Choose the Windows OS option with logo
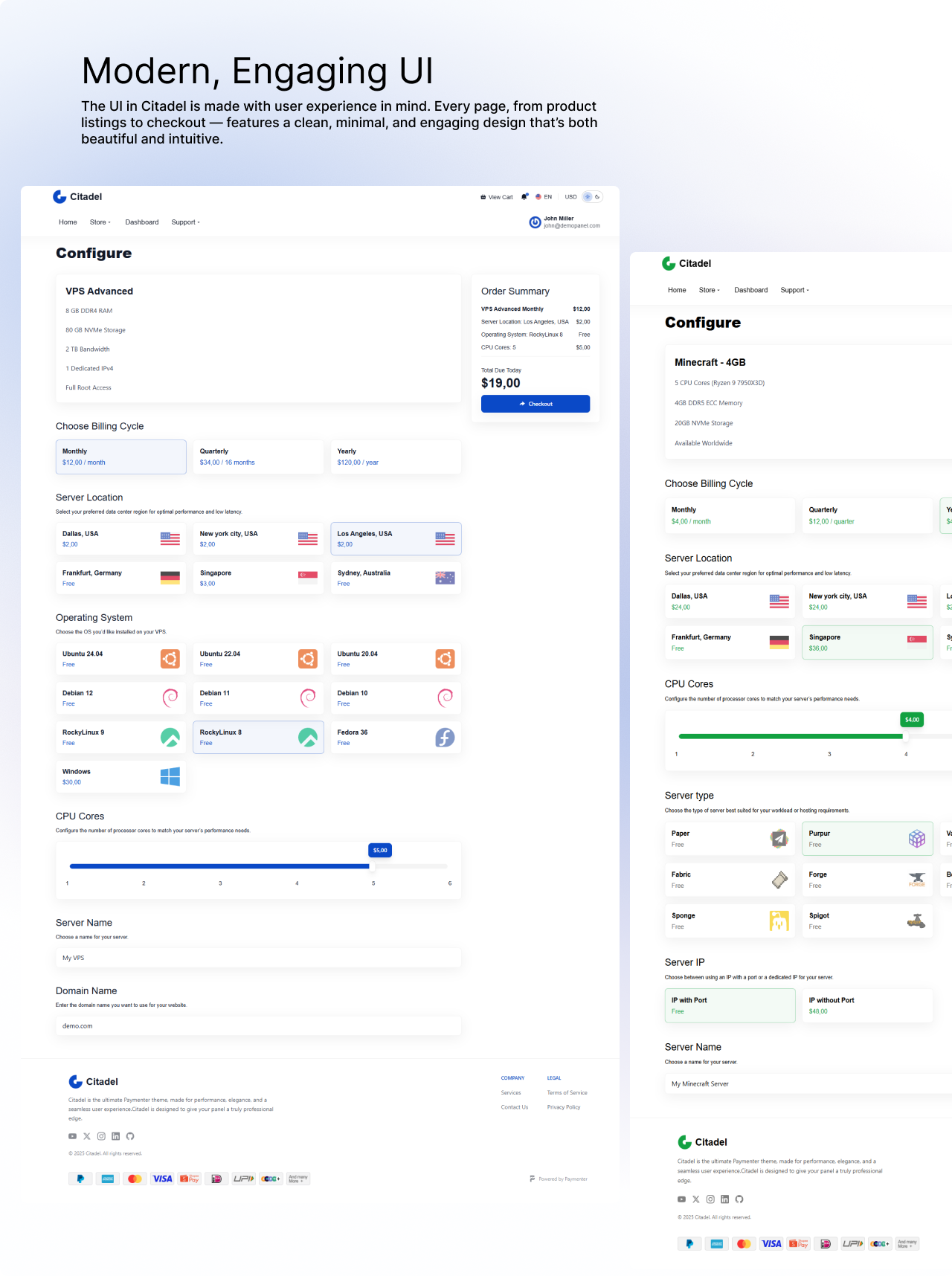Screen dimensions: 952x1276 170,776
